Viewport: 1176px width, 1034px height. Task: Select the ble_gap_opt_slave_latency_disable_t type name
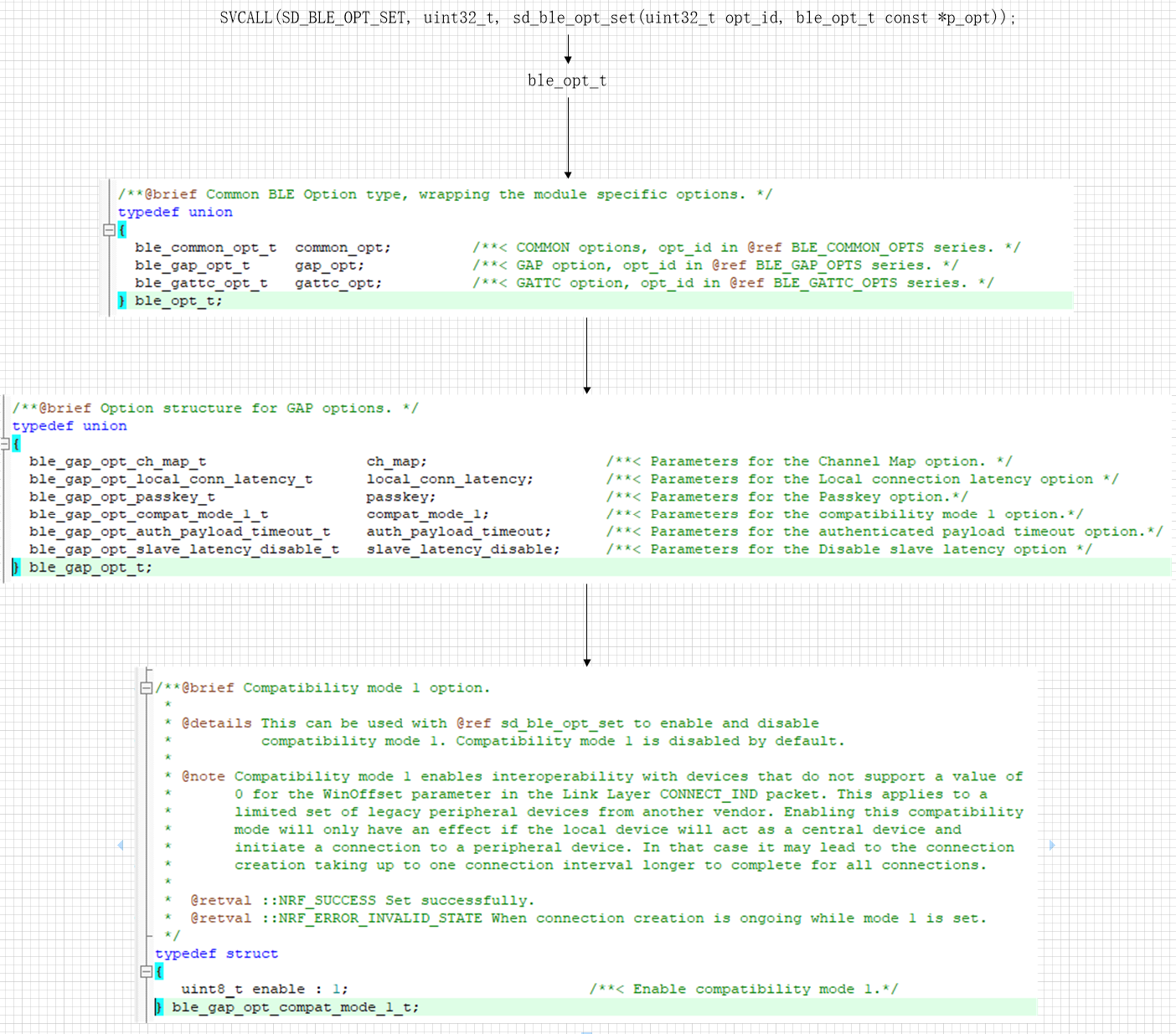[184, 550]
